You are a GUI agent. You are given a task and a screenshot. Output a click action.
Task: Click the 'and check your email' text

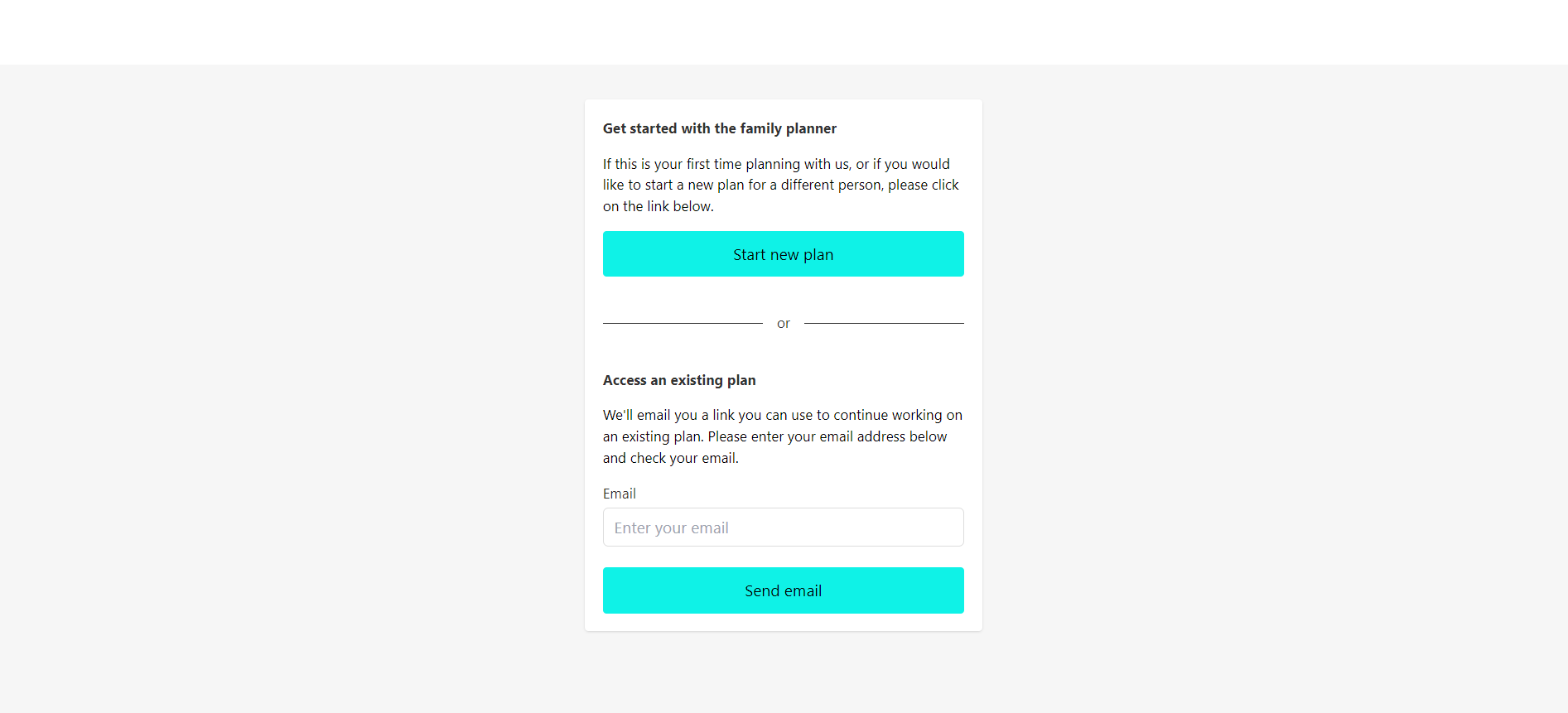pyautogui.click(x=670, y=458)
